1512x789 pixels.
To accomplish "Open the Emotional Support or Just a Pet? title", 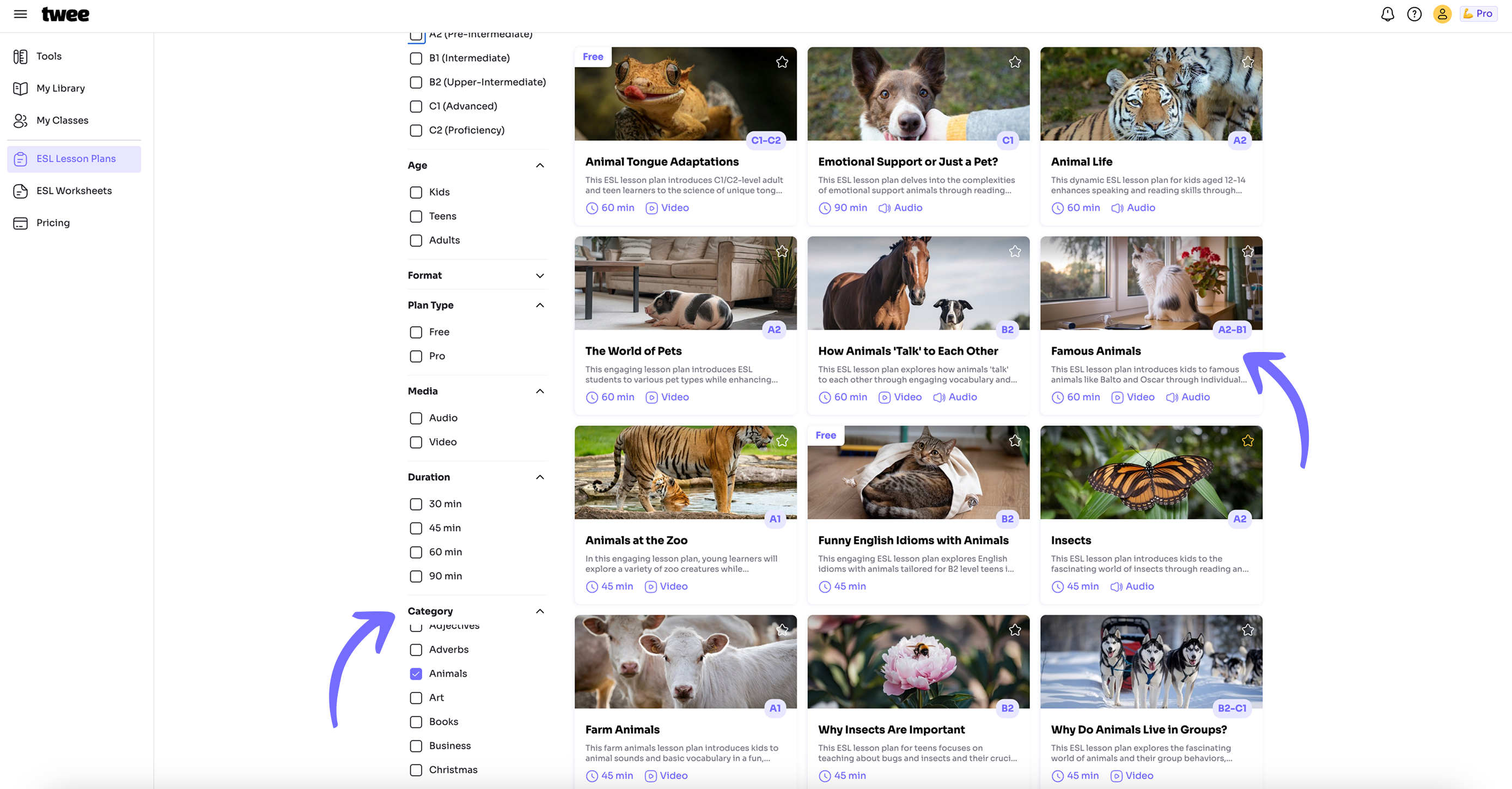I will tap(907, 161).
